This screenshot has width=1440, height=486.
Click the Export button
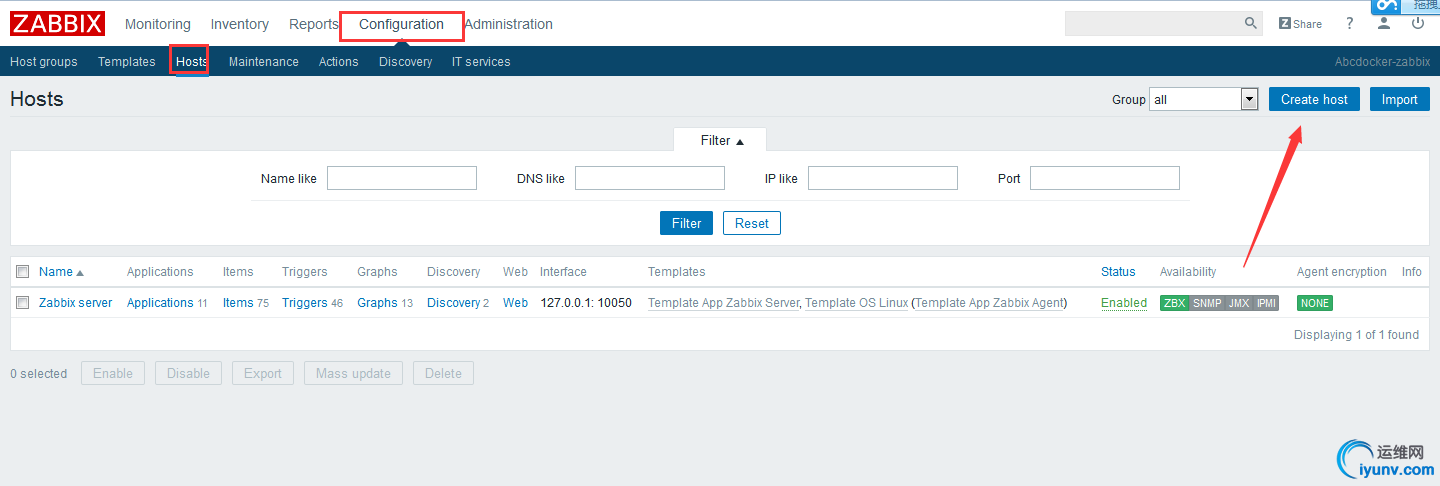click(x=263, y=373)
